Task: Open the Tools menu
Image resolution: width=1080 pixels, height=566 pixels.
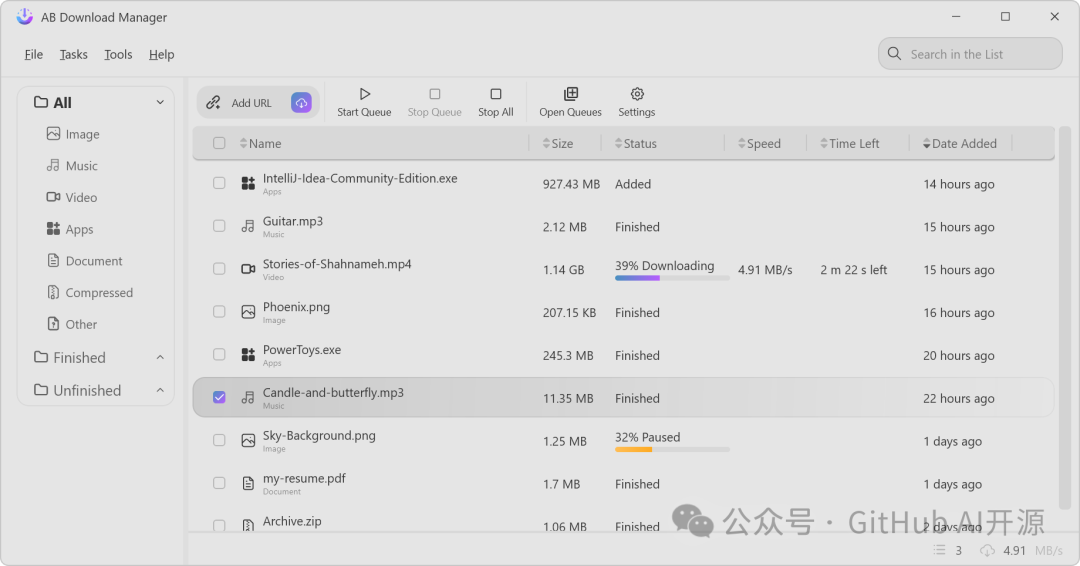Action: [118, 54]
